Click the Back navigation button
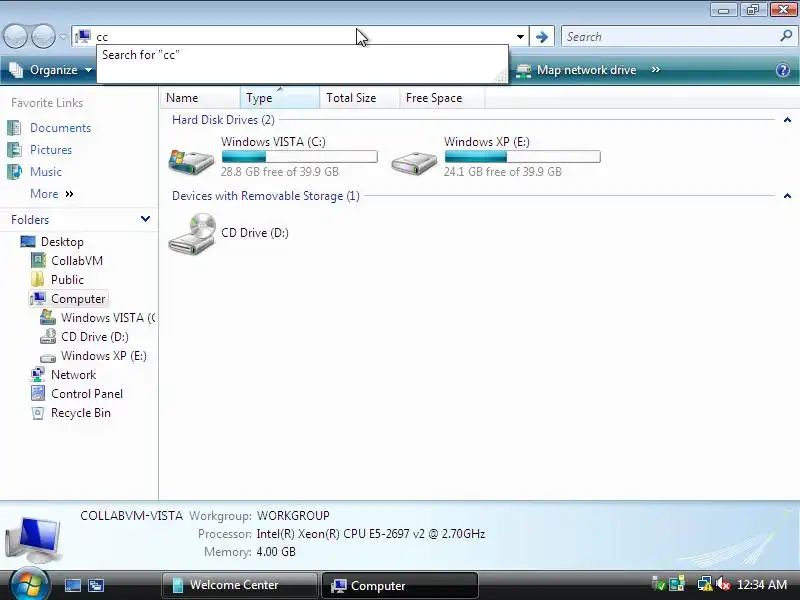Image resolution: width=800 pixels, height=600 pixels. pyautogui.click(x=15, y=37)
